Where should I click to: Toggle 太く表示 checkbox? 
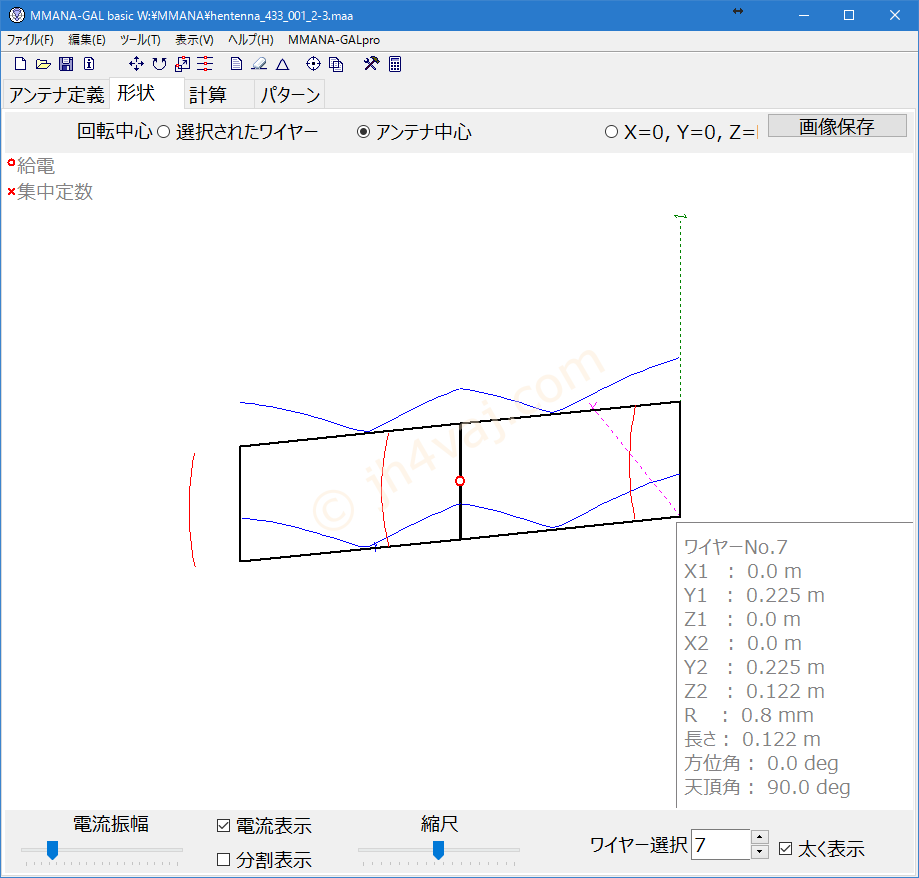pos(822,849)
